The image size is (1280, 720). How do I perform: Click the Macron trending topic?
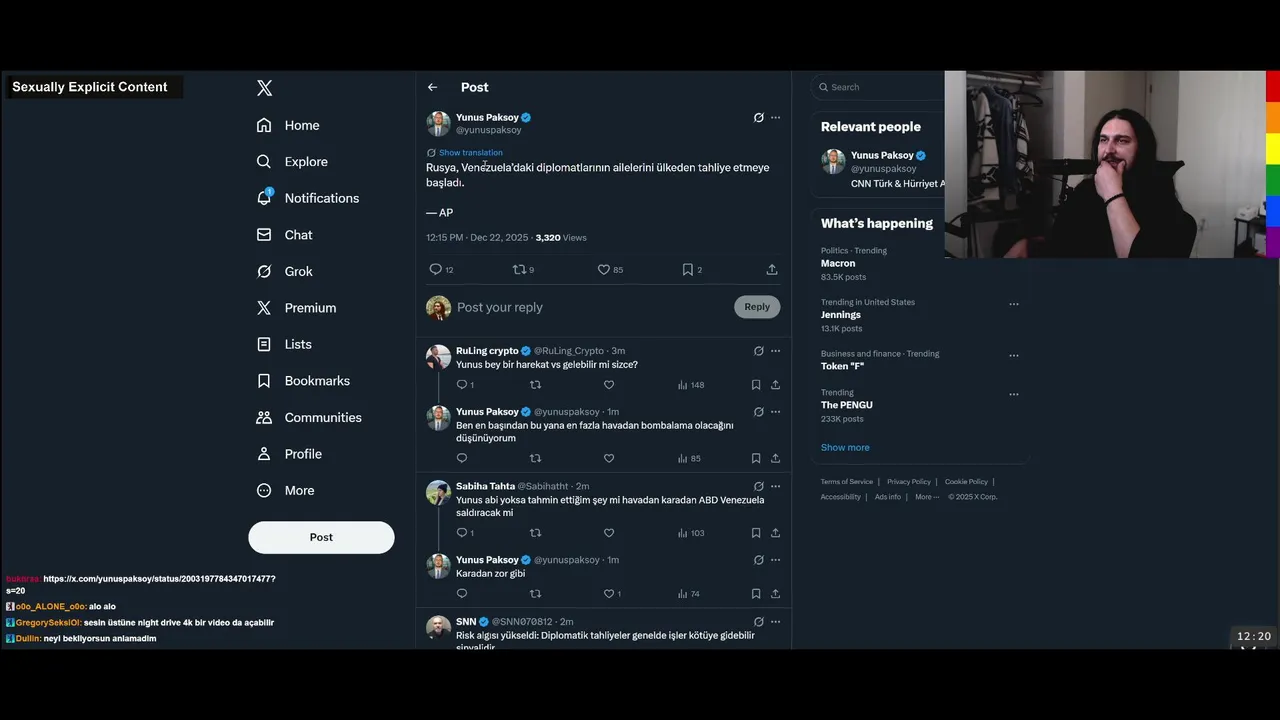(838, 263)
